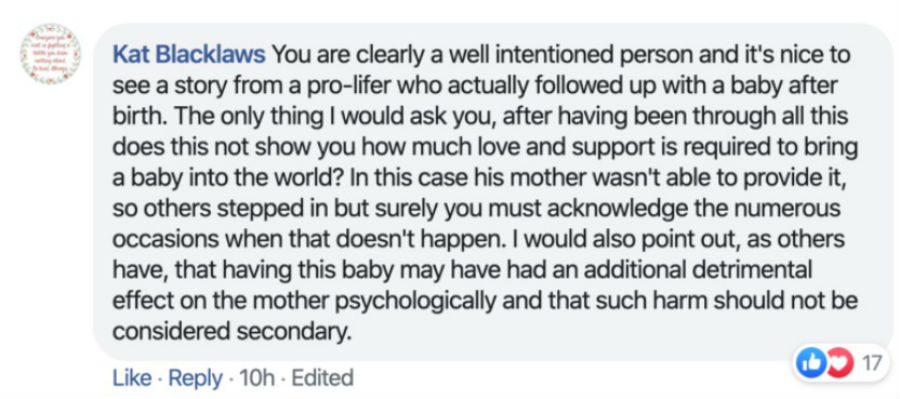Like Kat Blacklaws' comment
This screenshot has width=900, height=399.
click(132, 378)
